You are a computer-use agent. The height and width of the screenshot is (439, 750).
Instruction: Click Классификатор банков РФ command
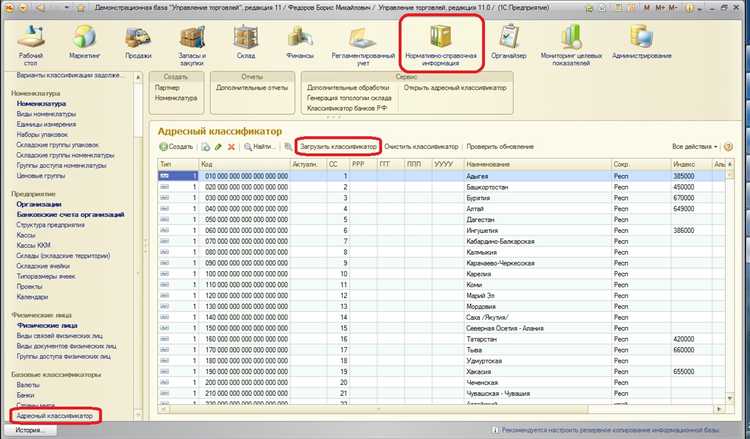tap(347, 108)
